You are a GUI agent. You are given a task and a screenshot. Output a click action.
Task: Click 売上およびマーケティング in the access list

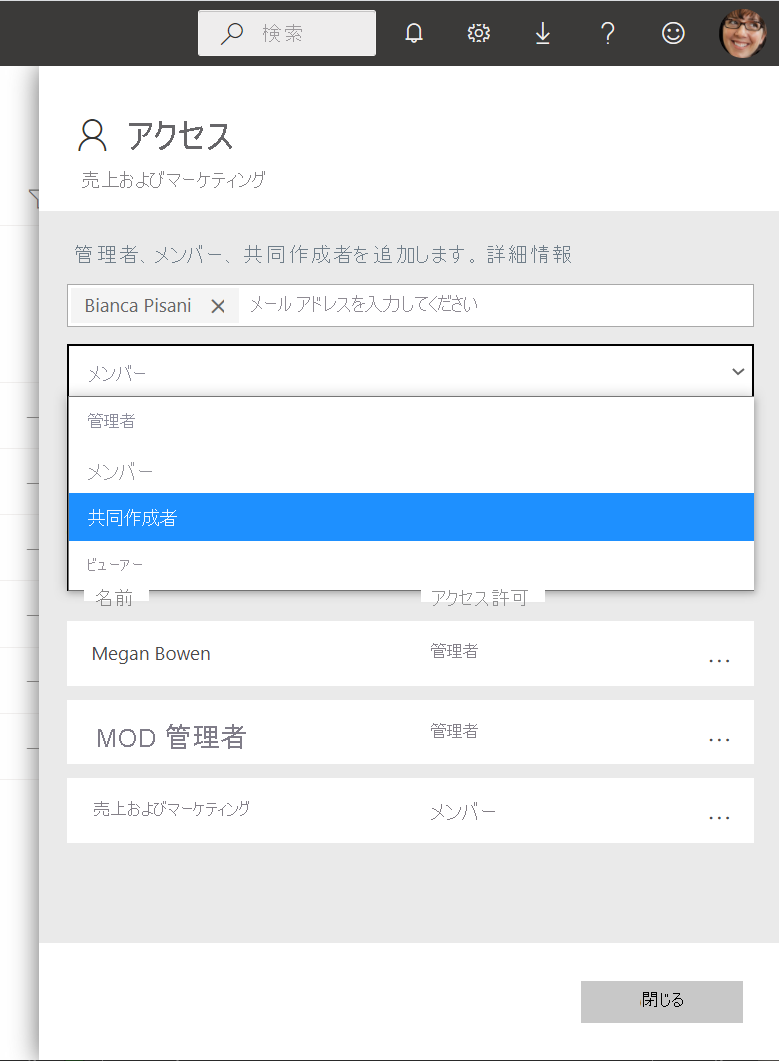tap(171, 808)
